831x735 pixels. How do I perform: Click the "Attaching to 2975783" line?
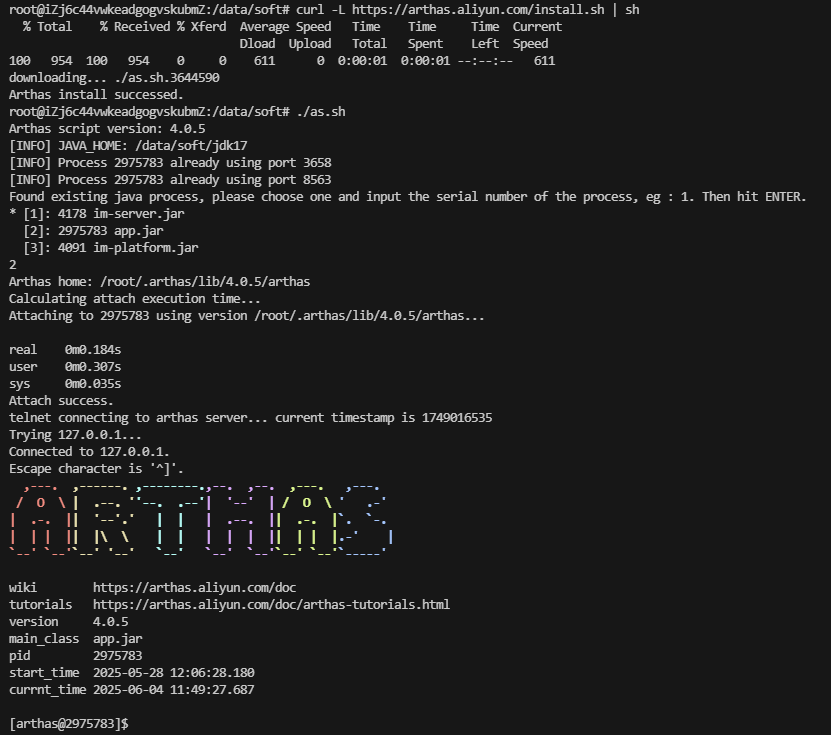pyautogui.click(x=246, y=315)
